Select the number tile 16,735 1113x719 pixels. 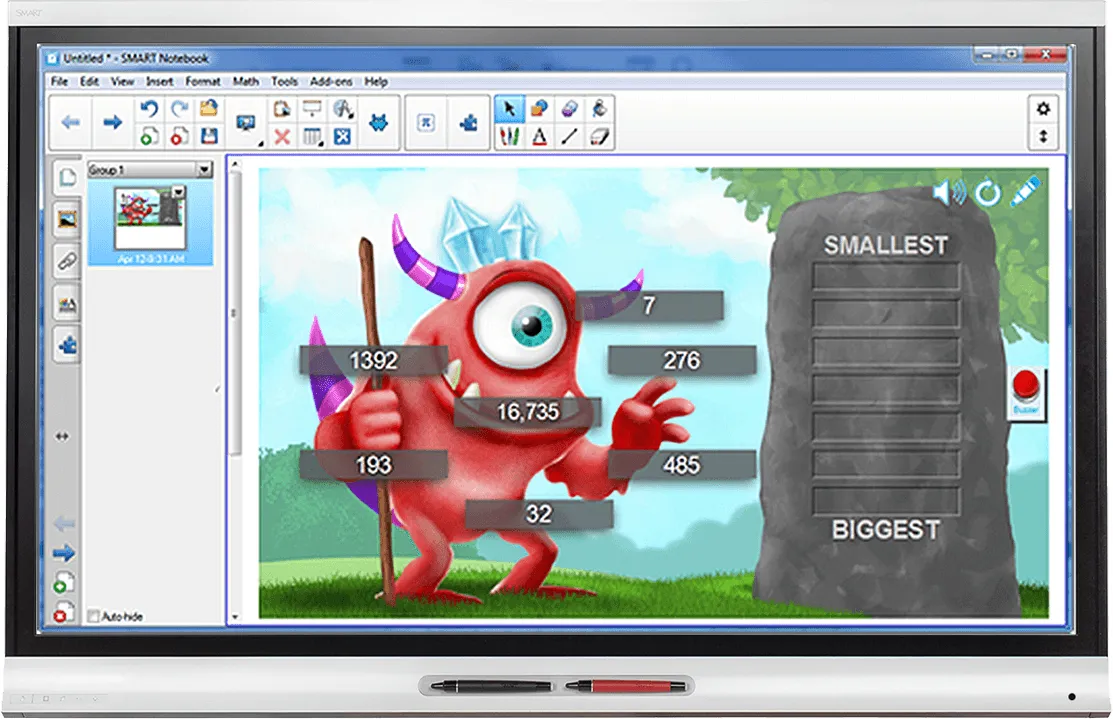(x=527, y=412)
